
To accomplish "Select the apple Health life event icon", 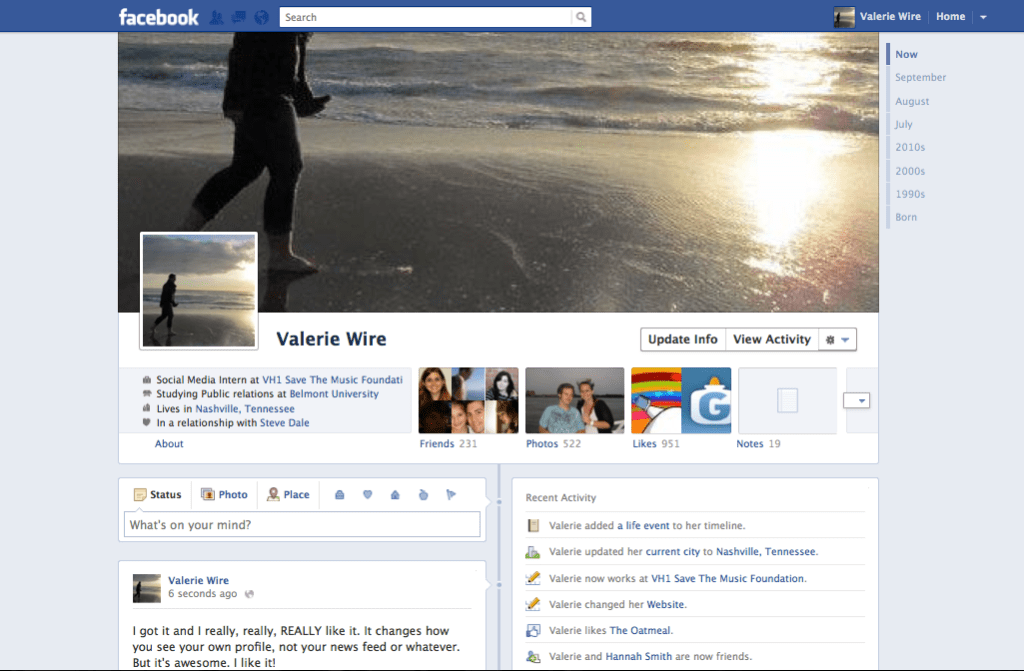I will (x=423, y=495).
